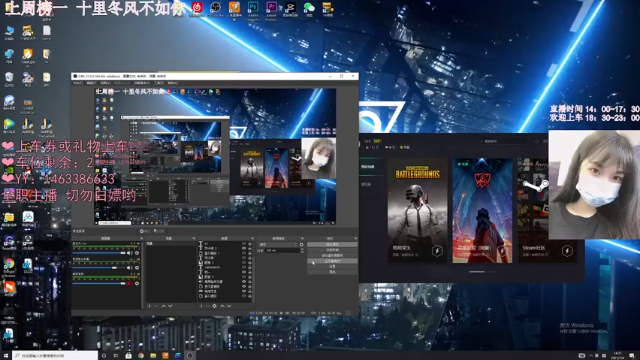Image resolution: width=640 pixels, height=360 pixels.
Task: Click the Windows taskbar search box
Action: coord(55,356)
